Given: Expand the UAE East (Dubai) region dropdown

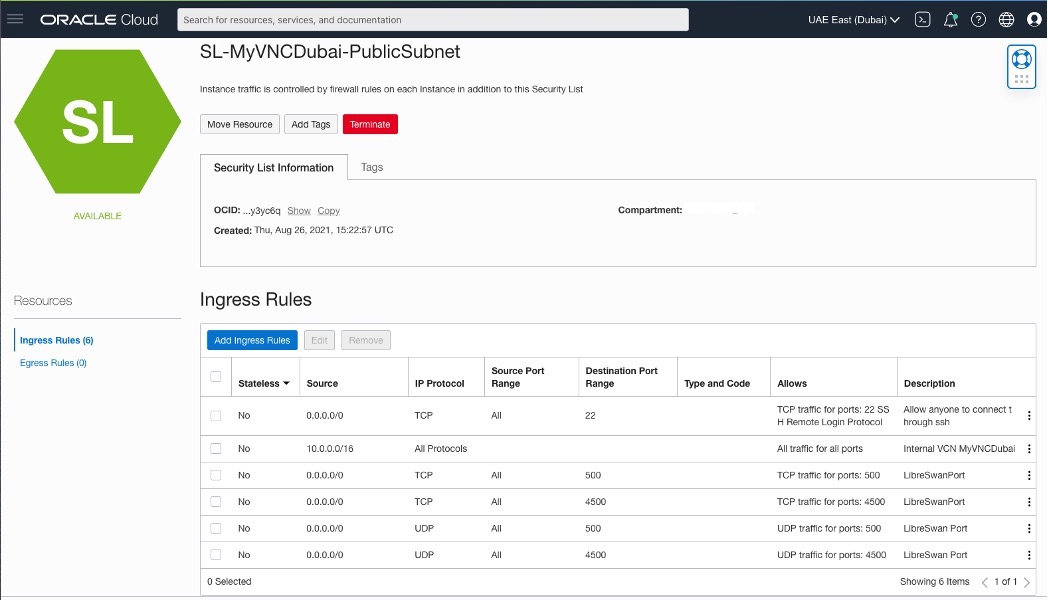Looking at the screenshot, I should point(853,19).
